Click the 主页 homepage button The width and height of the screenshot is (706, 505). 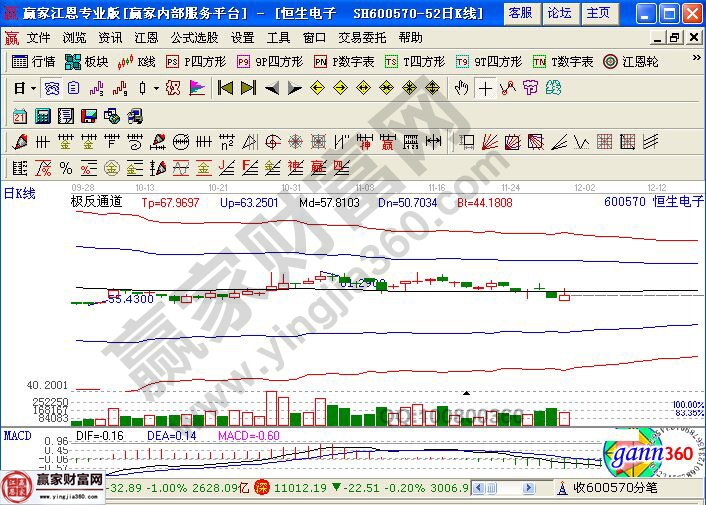click(x=598, y=13)
